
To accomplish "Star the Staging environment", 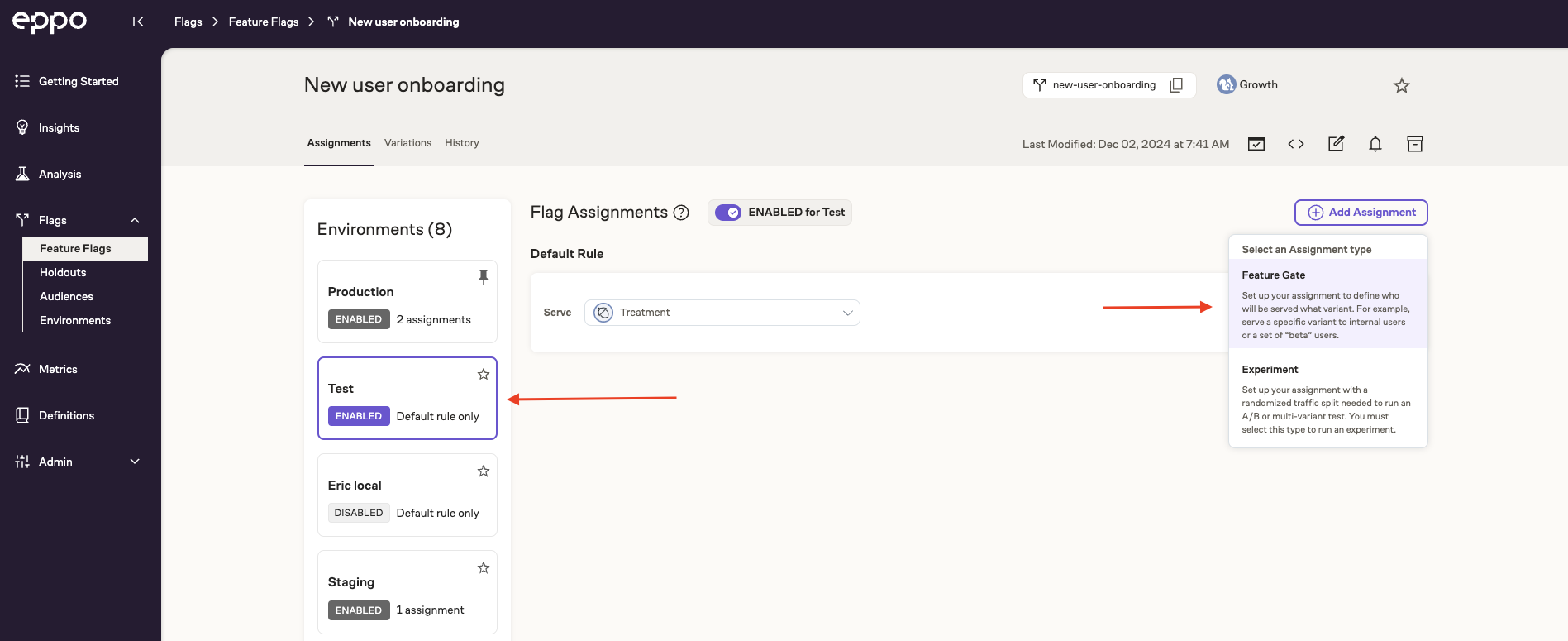I will (x=484, y=568).
